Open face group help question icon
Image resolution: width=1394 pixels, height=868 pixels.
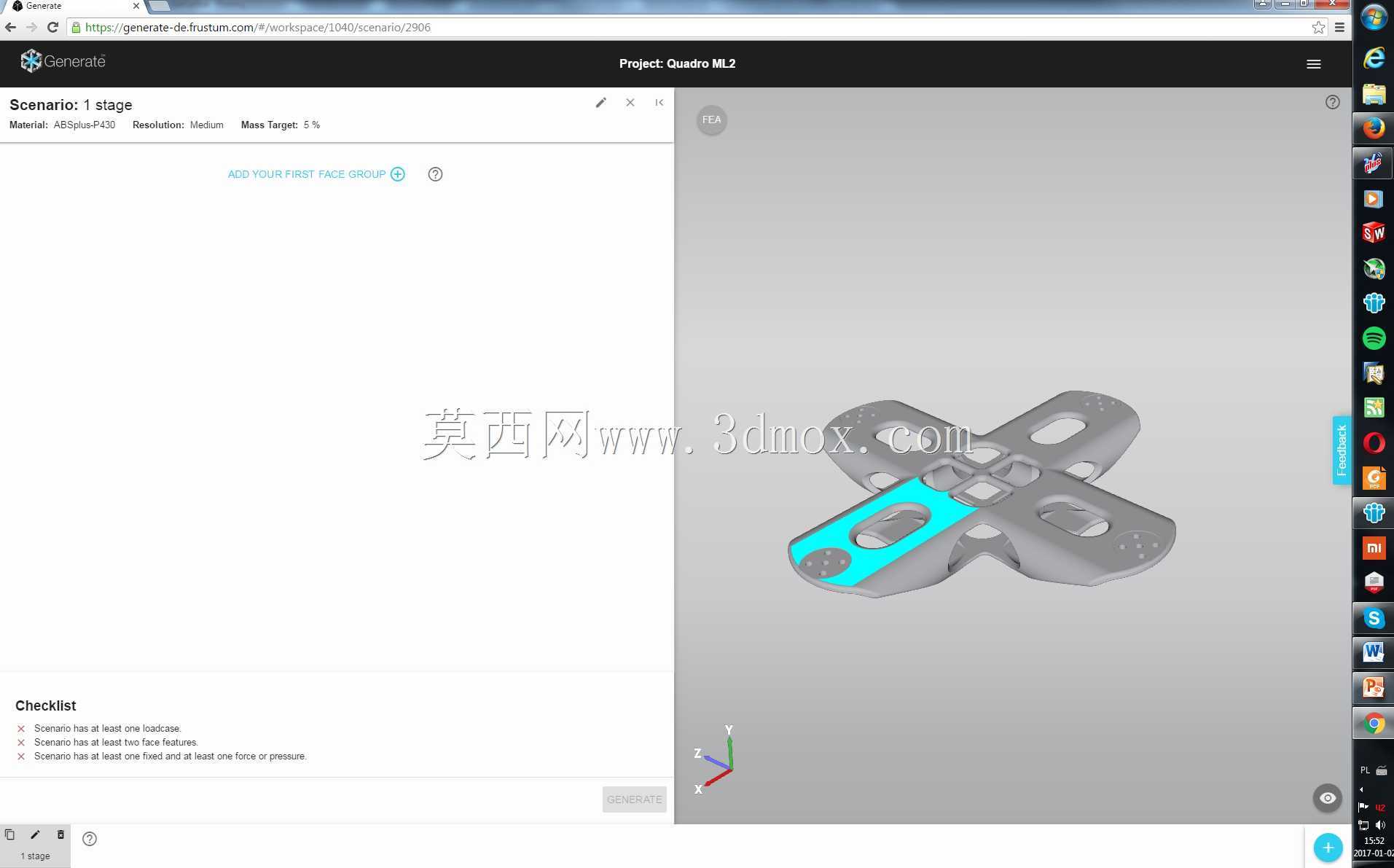[x=435, y=174]
